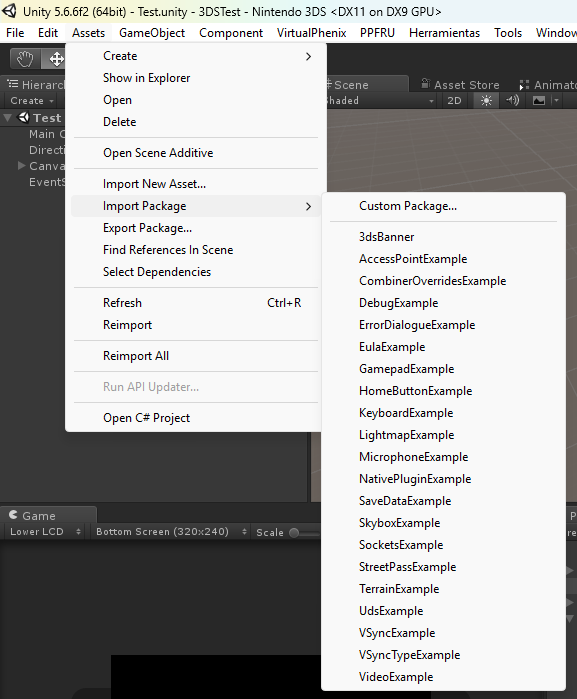Open the GameObject menu
Viewport: 577px width, 699px height.
[152, 33]
